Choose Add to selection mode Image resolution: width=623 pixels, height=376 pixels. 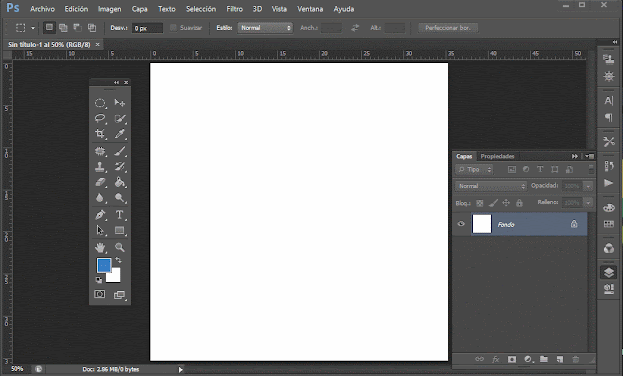point(63,27)
